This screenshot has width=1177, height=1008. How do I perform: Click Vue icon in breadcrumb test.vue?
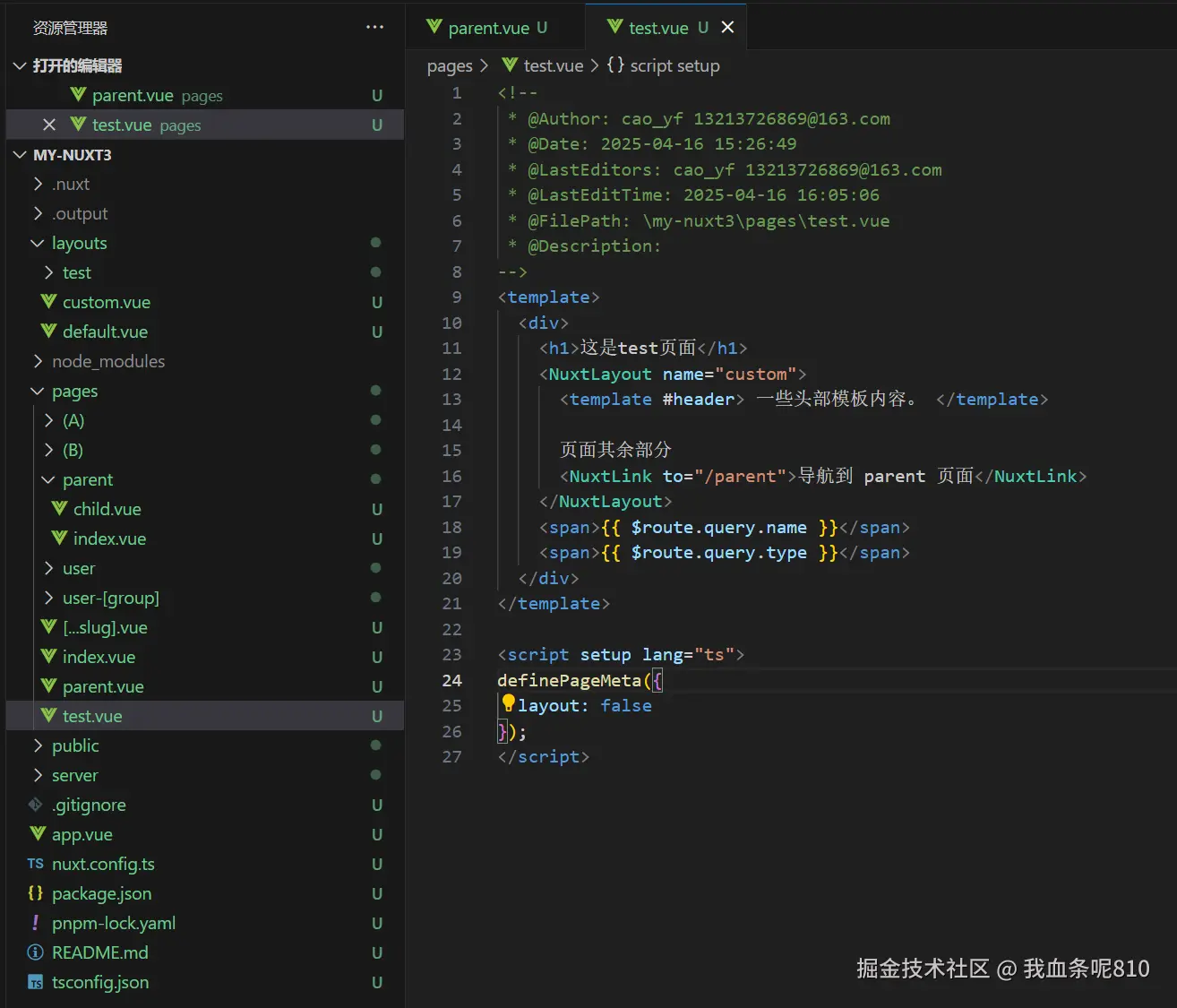point(510,65)
